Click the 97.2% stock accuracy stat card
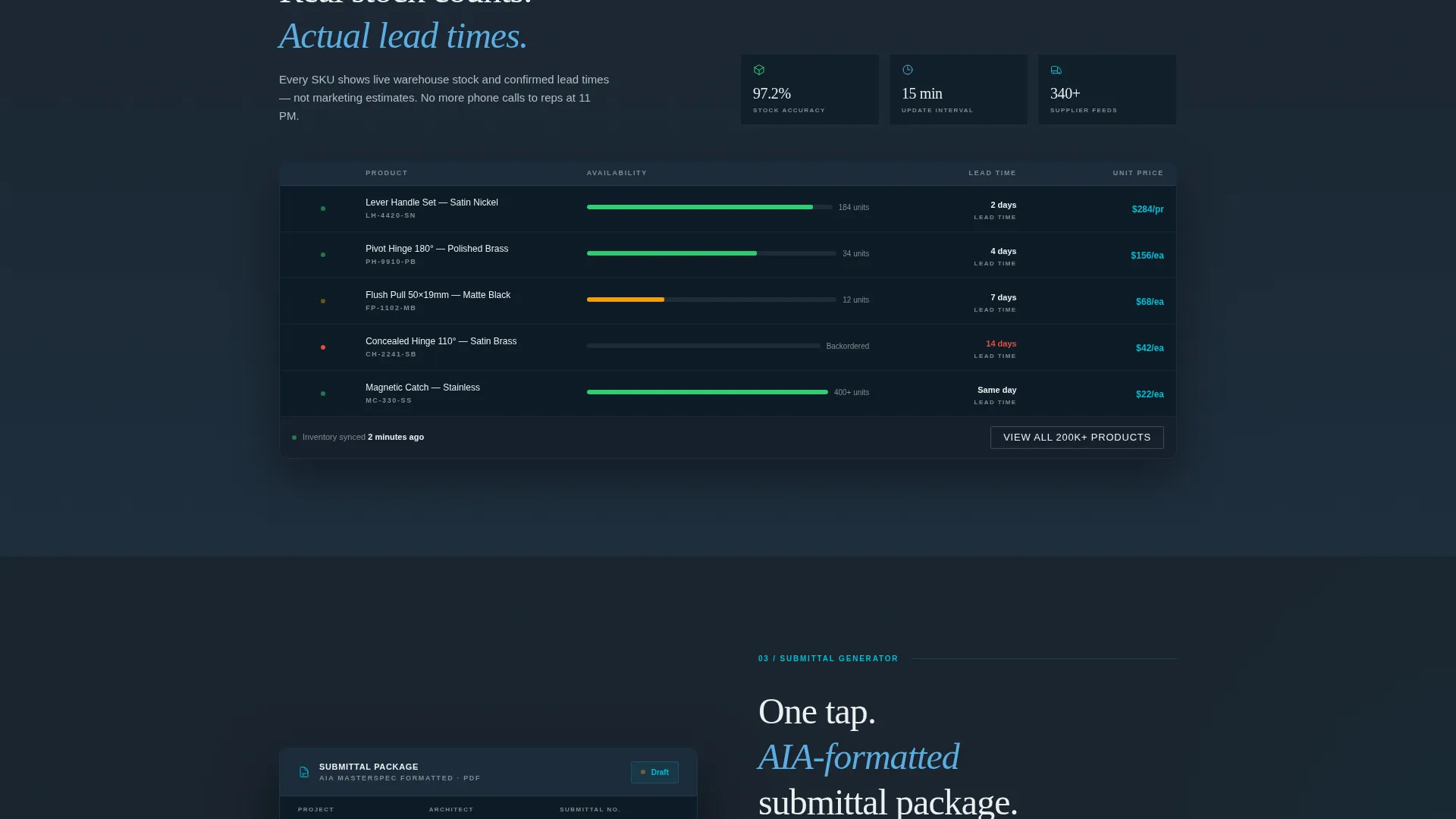1456x819 pixels. (810, 89)
